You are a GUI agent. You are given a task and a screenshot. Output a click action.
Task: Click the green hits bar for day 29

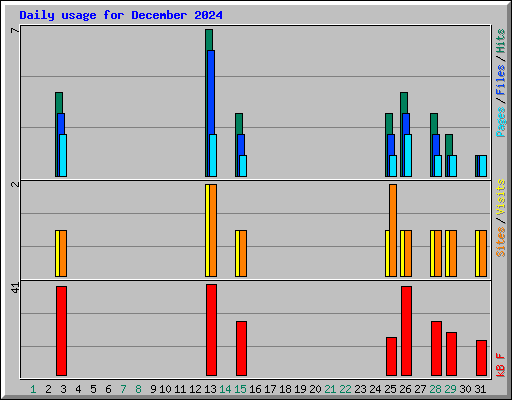[449, 145]
